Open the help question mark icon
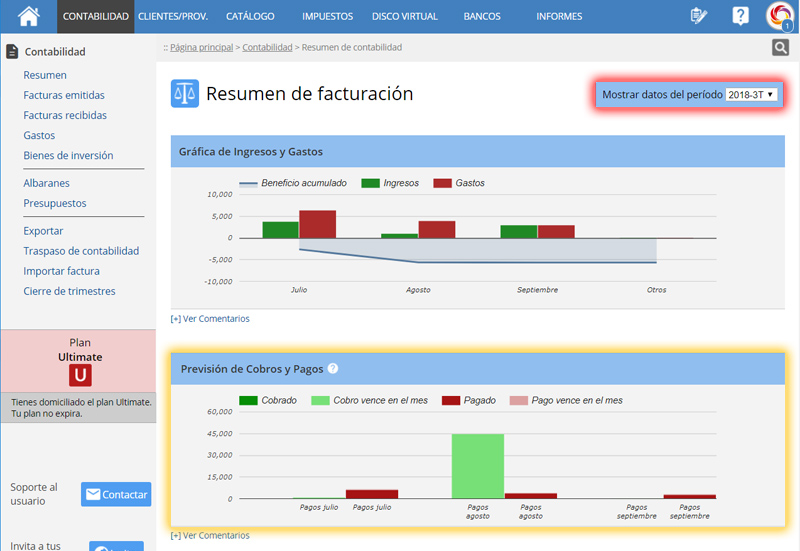This screenshot has width=800, height=551. click(740, 16)
